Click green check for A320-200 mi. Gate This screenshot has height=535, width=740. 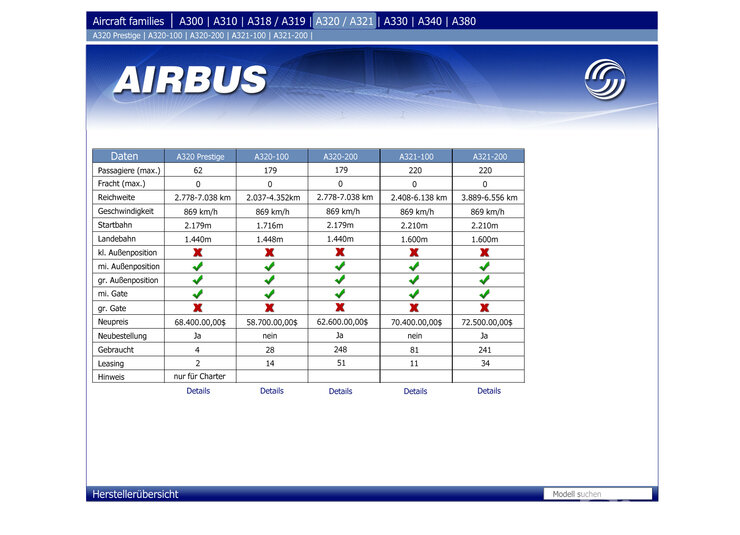(340, 293)
